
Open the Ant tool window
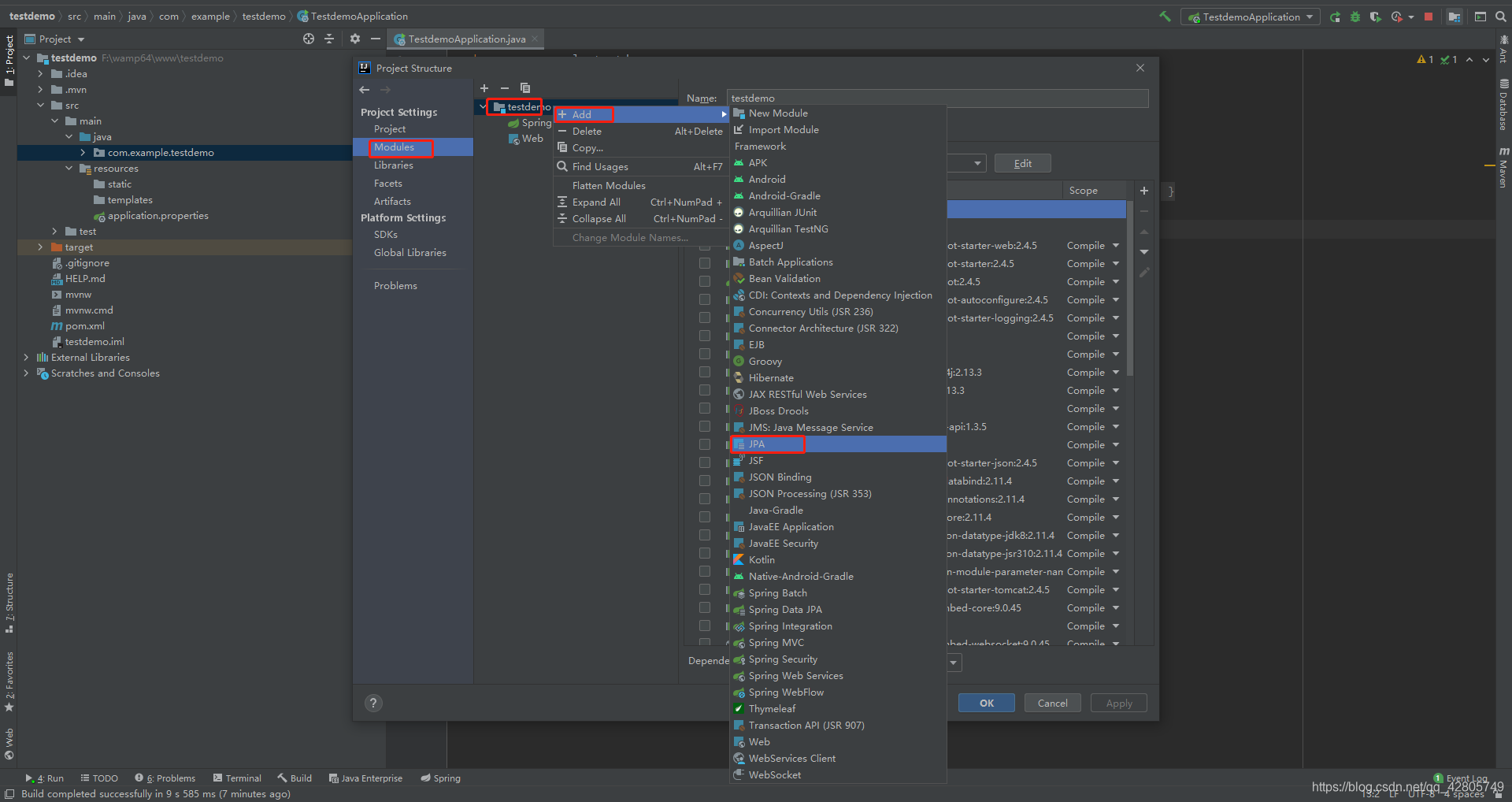pos(1503,49)
